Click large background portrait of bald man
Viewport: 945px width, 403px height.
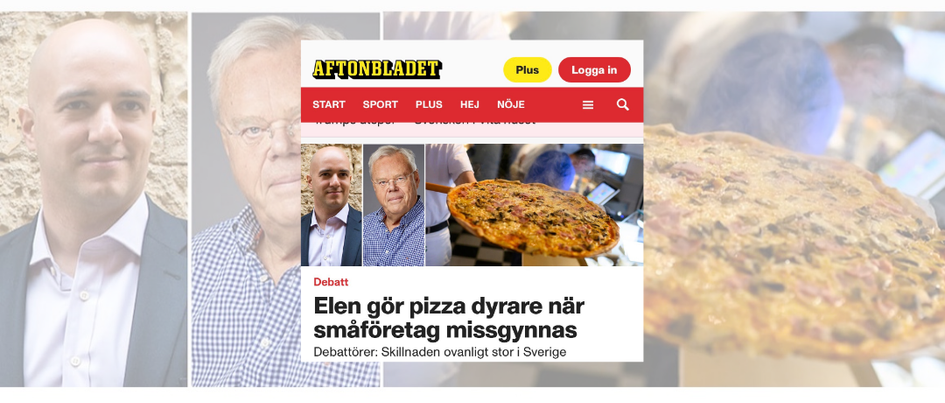93,199
